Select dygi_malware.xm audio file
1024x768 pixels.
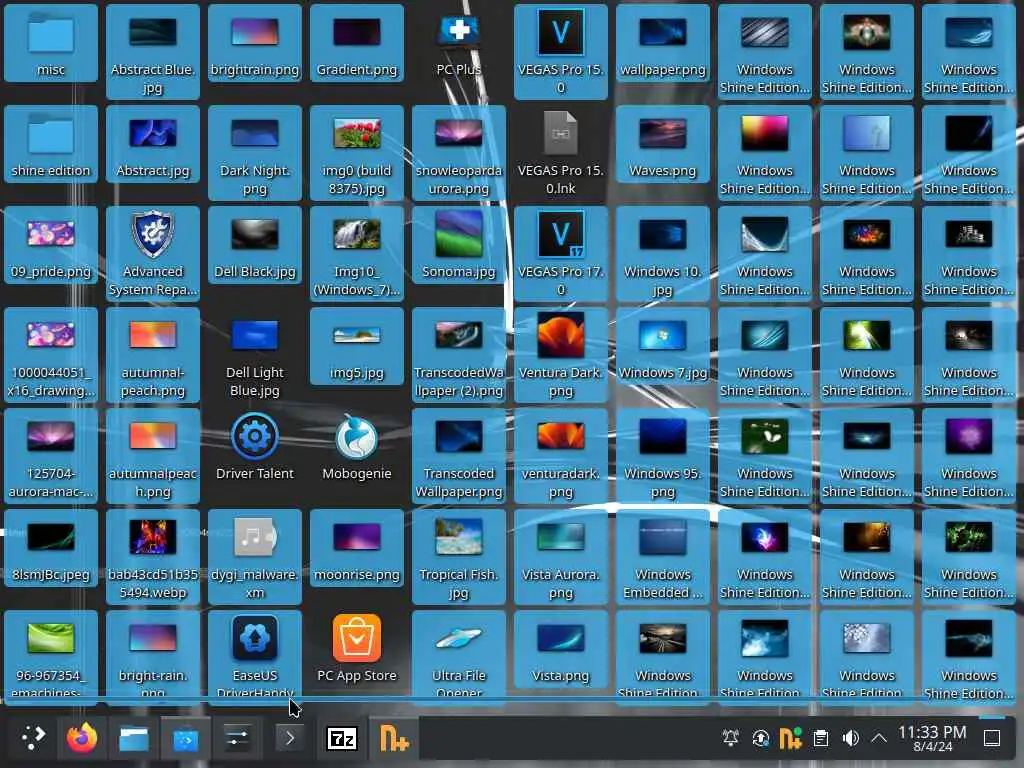click(x=255, y=556)
